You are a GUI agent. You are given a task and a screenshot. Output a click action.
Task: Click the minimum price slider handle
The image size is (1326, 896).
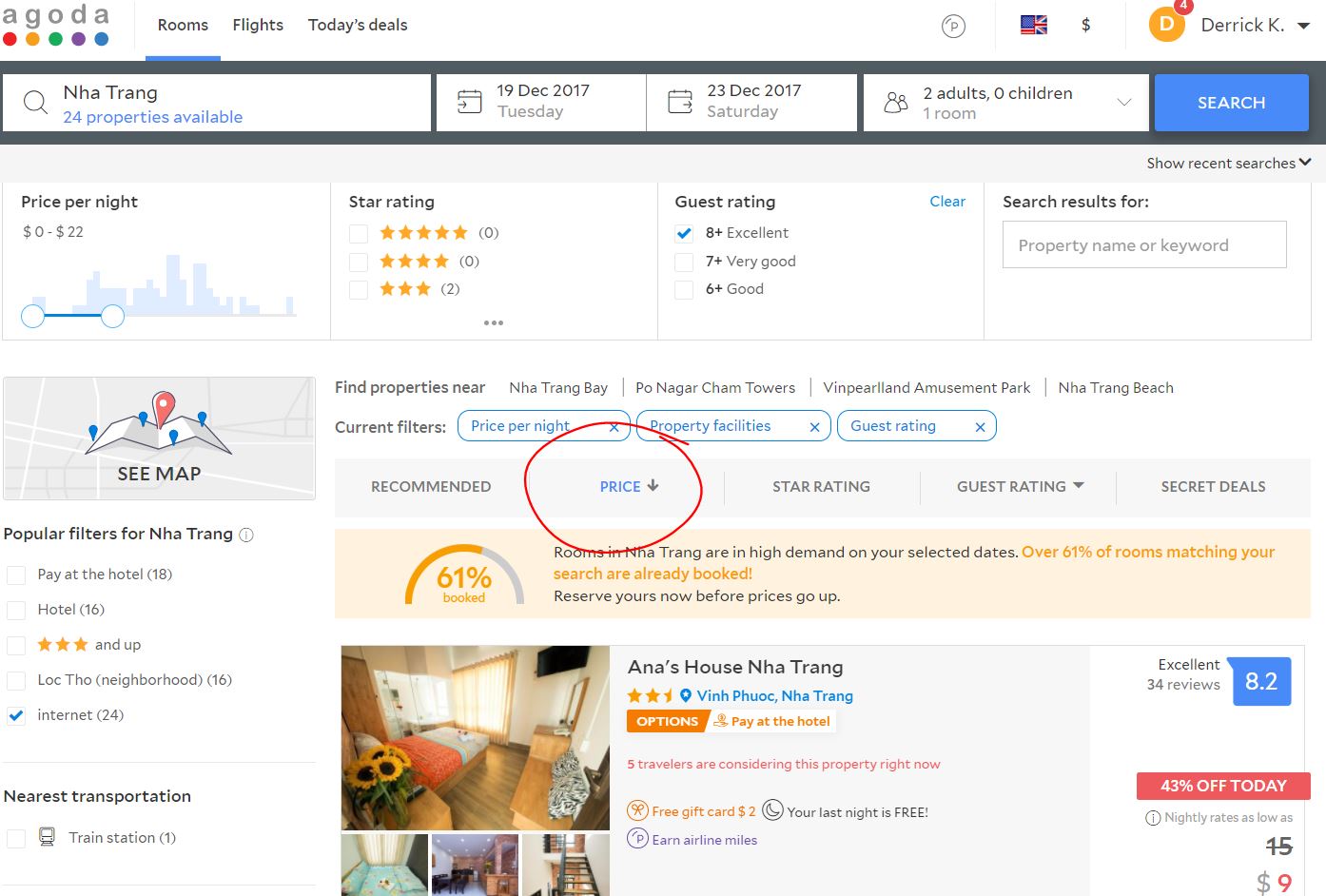[x=33, y=316]
